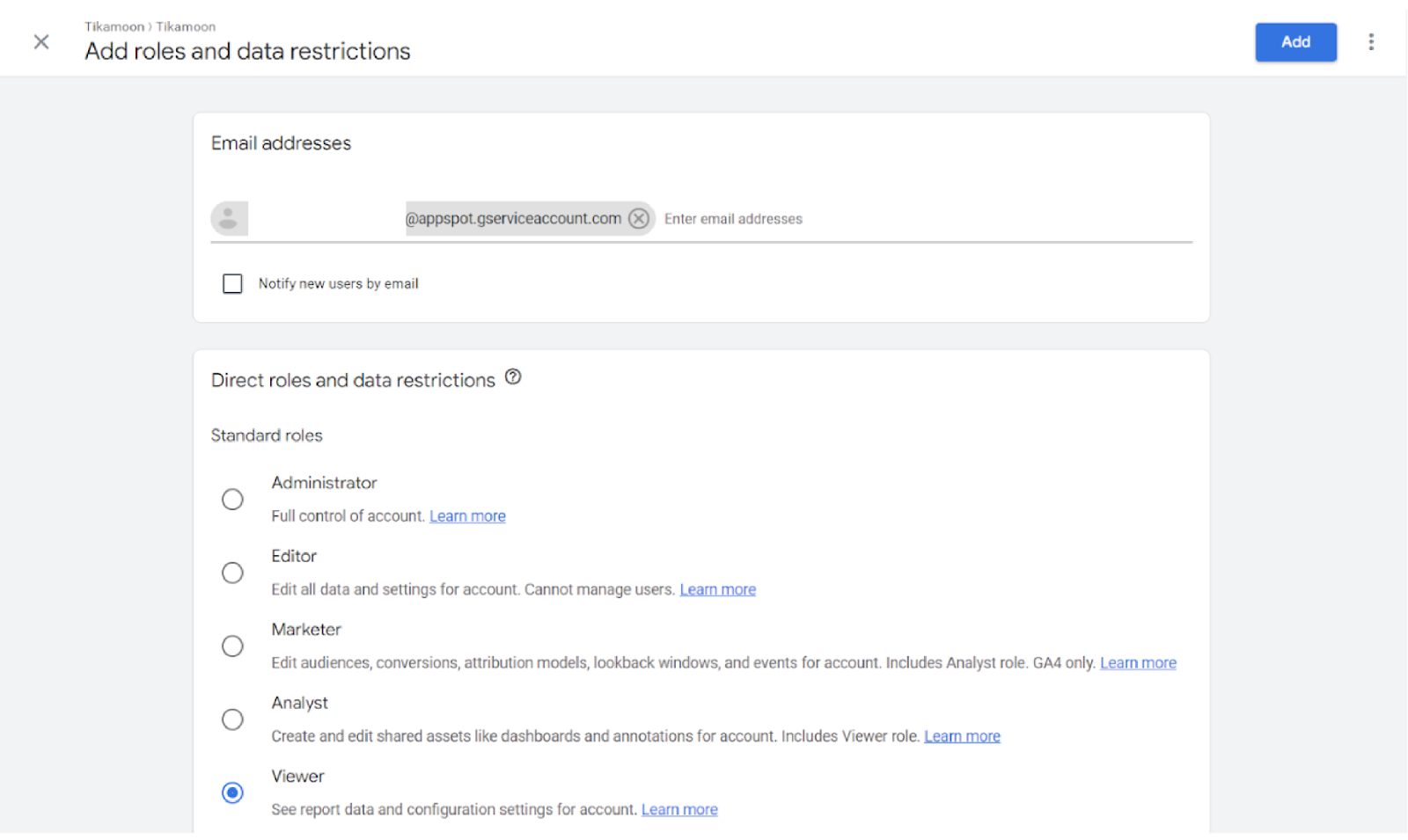Viewport: 1408px width, 840px height.
Task: Open help icon next to Direct roles heading
Action: (x=513, y=377)
